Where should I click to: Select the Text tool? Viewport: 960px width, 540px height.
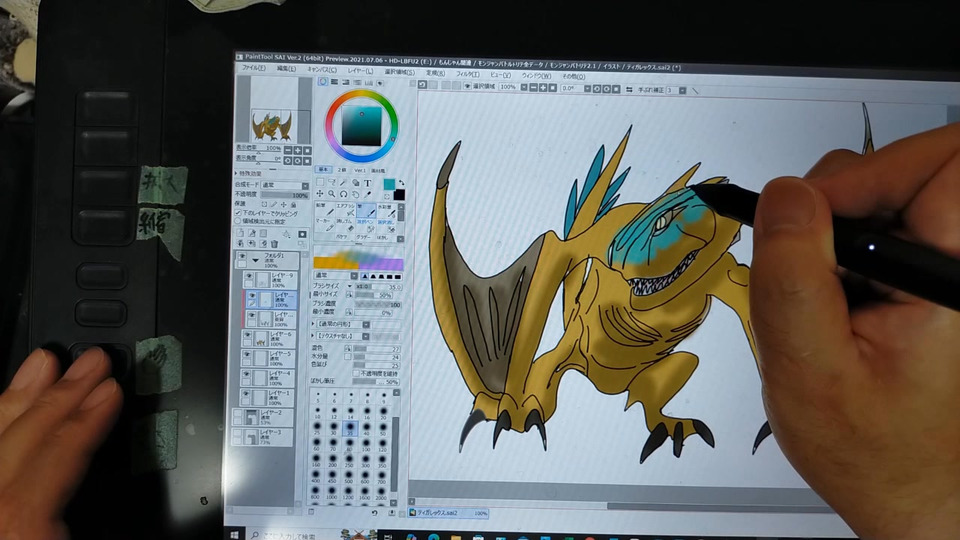[367, 182]
